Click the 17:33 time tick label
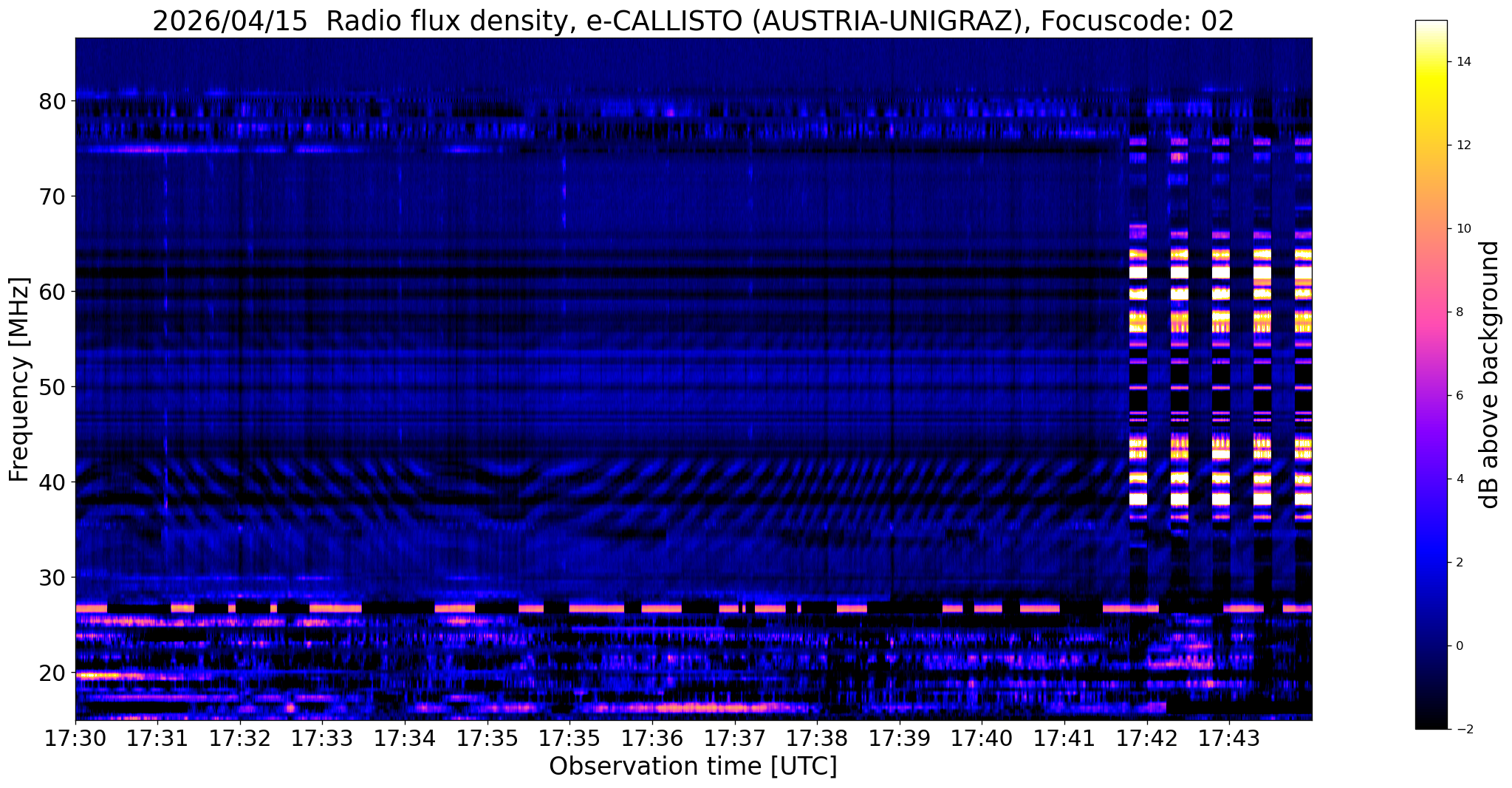The height and width of the screenshot is (788, 1512). pos(323,739)
